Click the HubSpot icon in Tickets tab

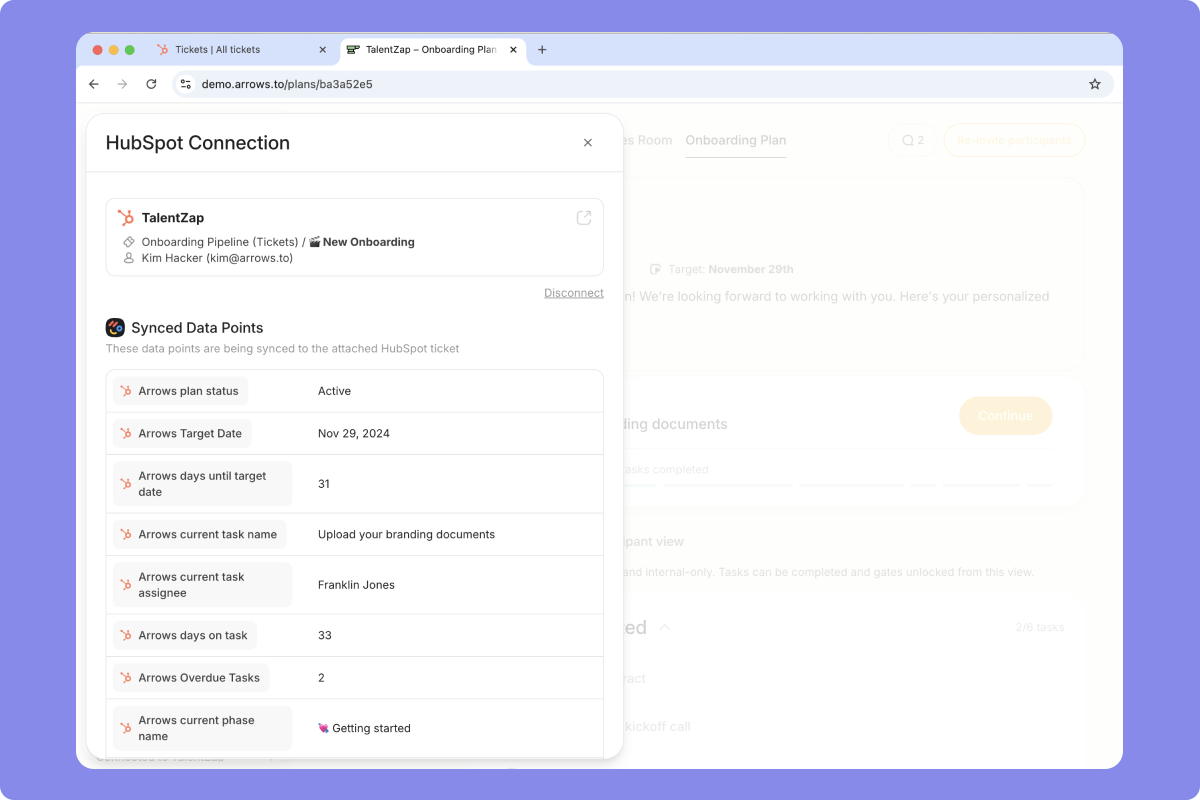point(163,50)
